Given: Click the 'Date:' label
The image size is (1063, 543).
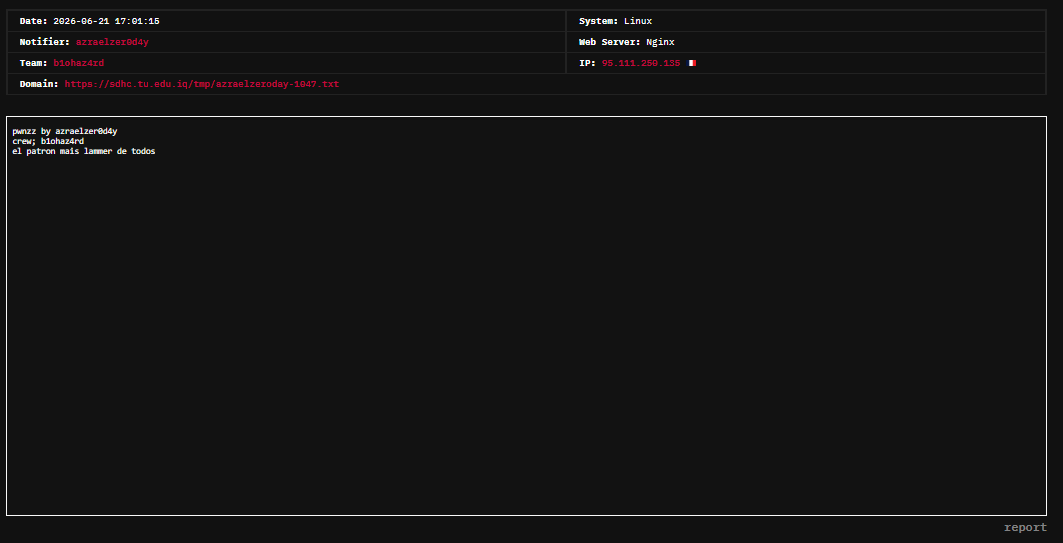Looking at the screenshot, I should click(33, 21).
